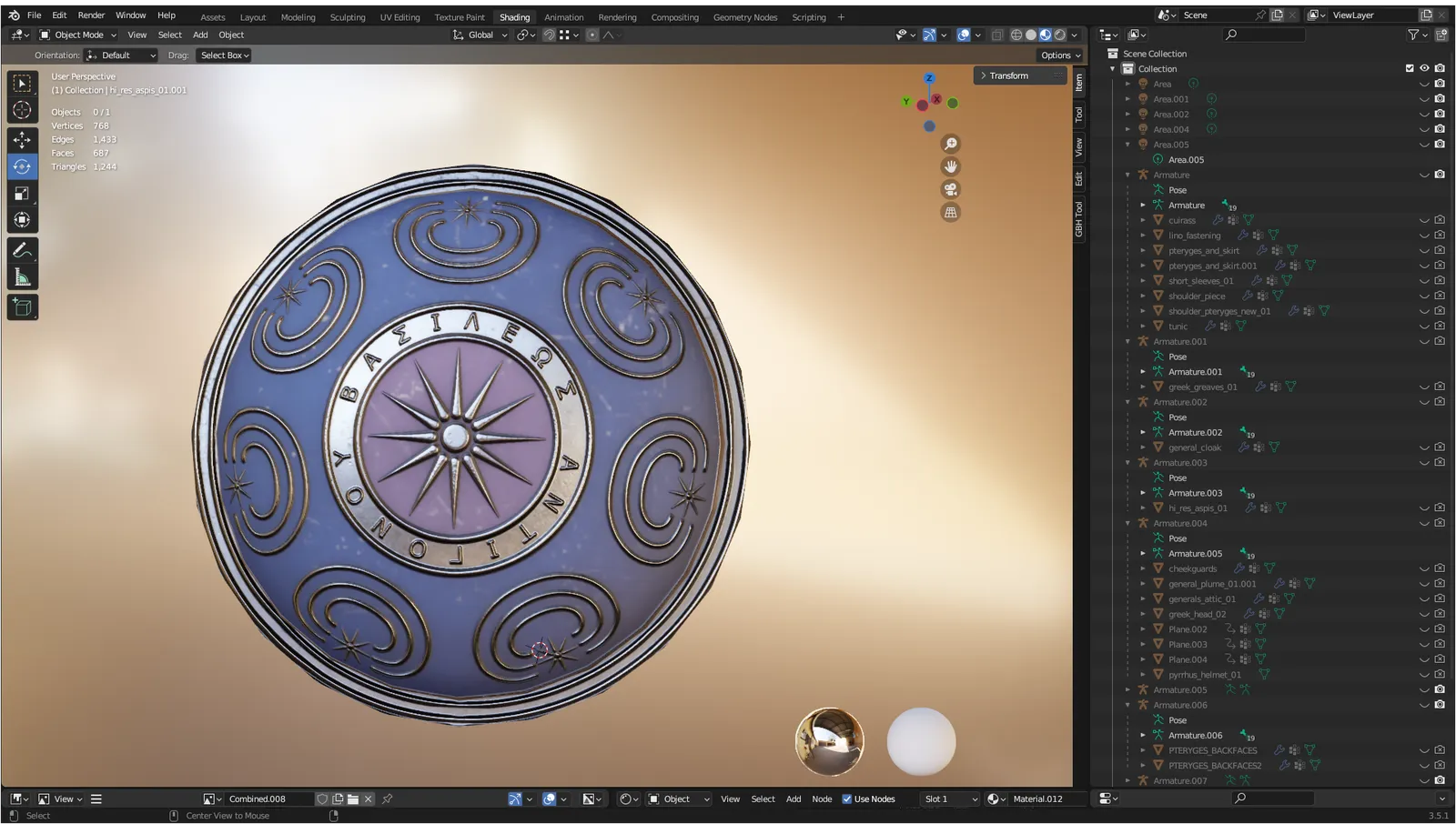This screenshot has height=824, width=1456.
Task: Pick the Annotate tool
Action: click(22, 250)
